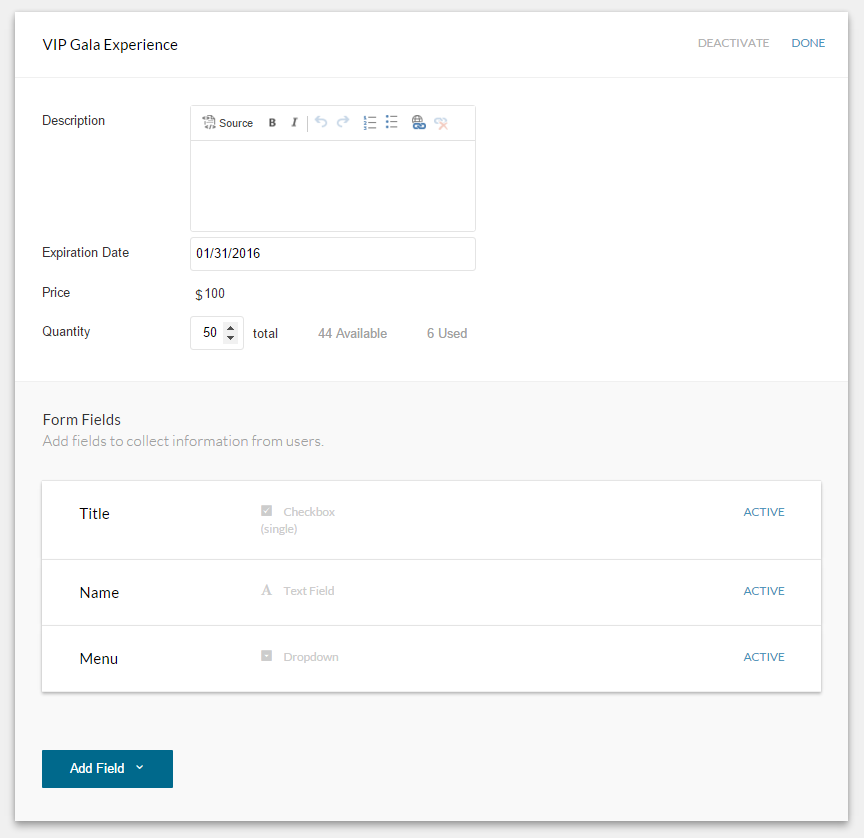
Task: Click the Dropdown type icon for Menu
Action: pyautogui.click(x=267, y=656)
